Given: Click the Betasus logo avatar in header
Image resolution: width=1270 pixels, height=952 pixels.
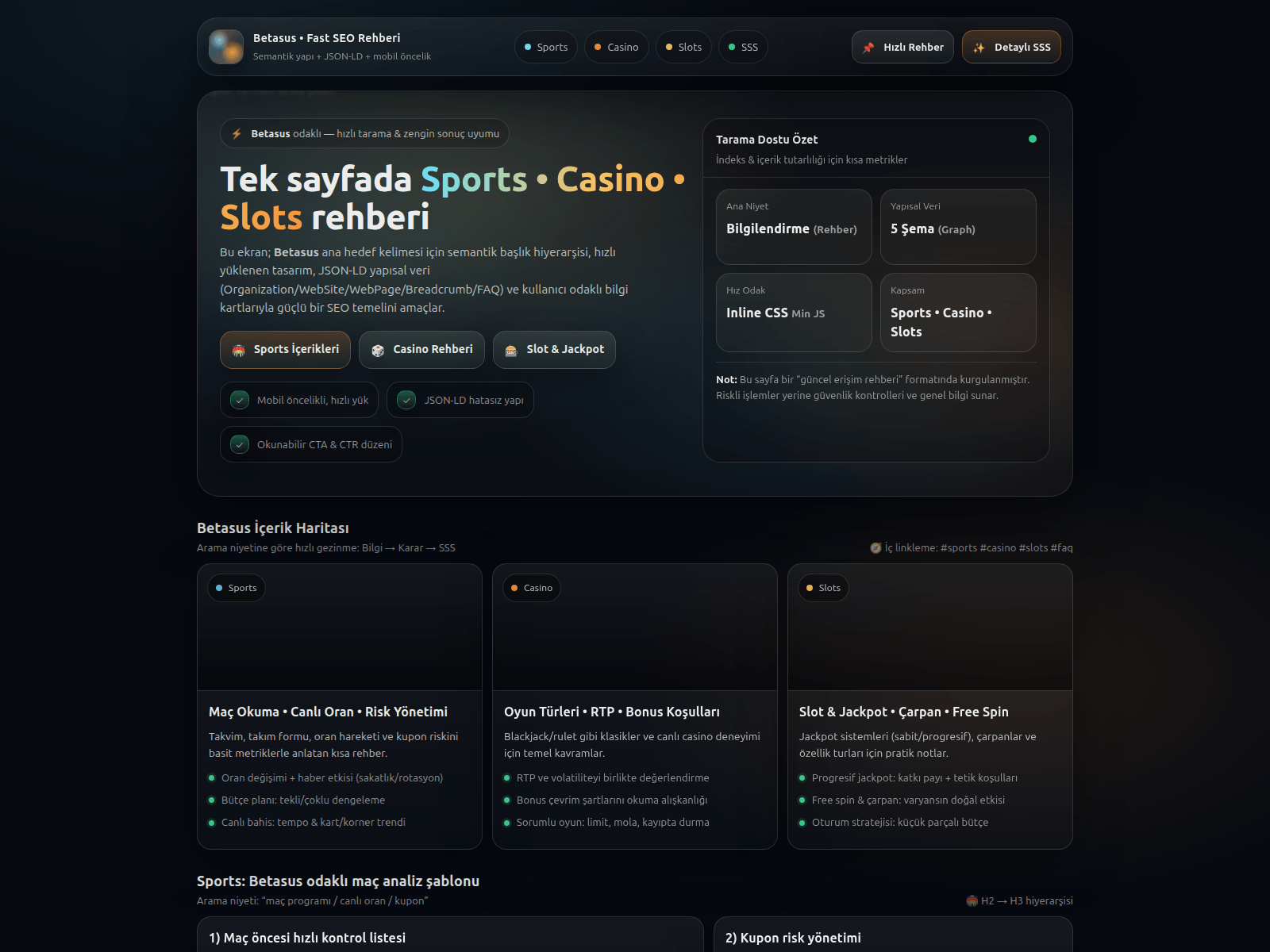Looking at the screenshot, I should tap(226, 47).
